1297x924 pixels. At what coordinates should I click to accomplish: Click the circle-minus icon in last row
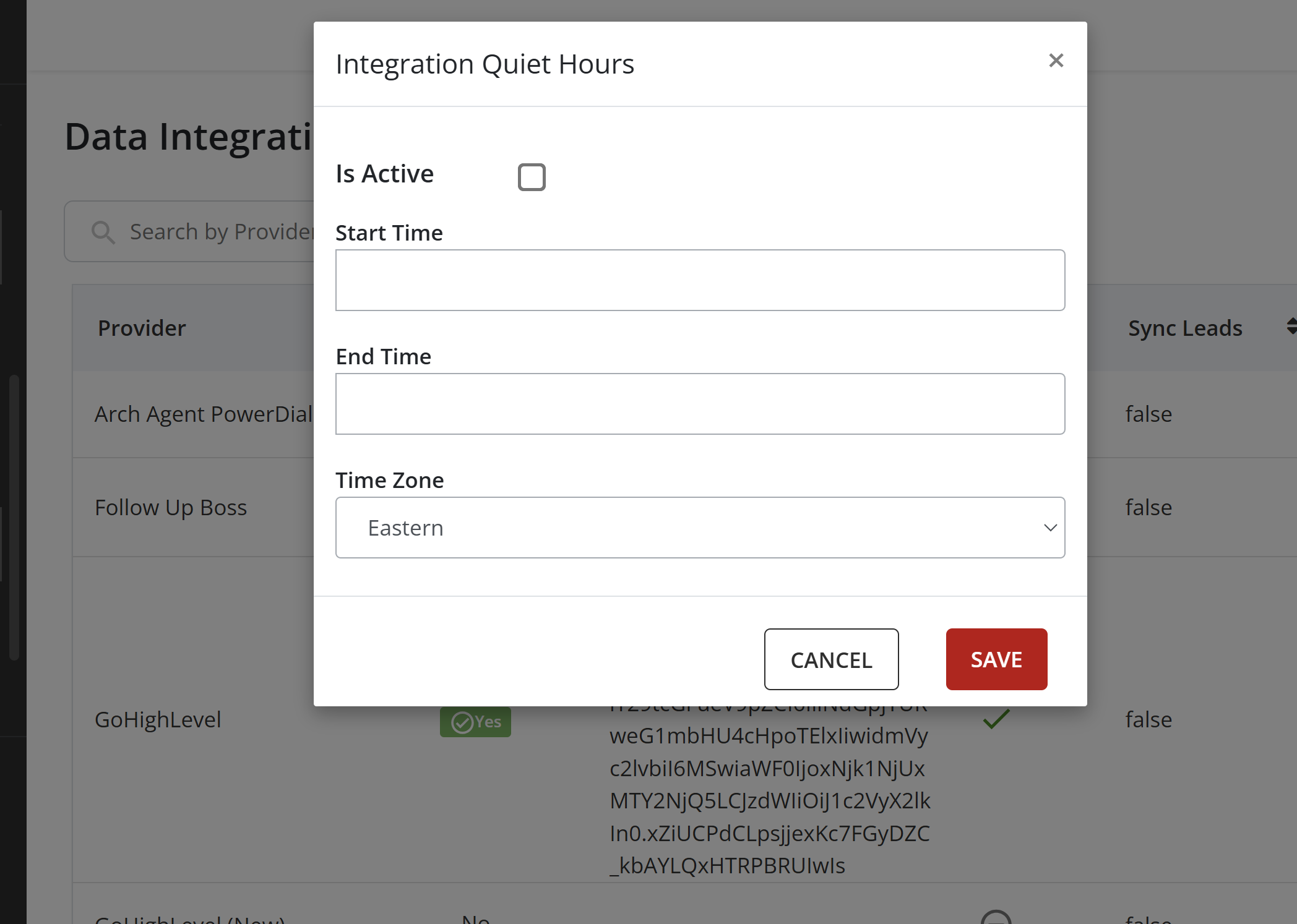click(996, 918)
